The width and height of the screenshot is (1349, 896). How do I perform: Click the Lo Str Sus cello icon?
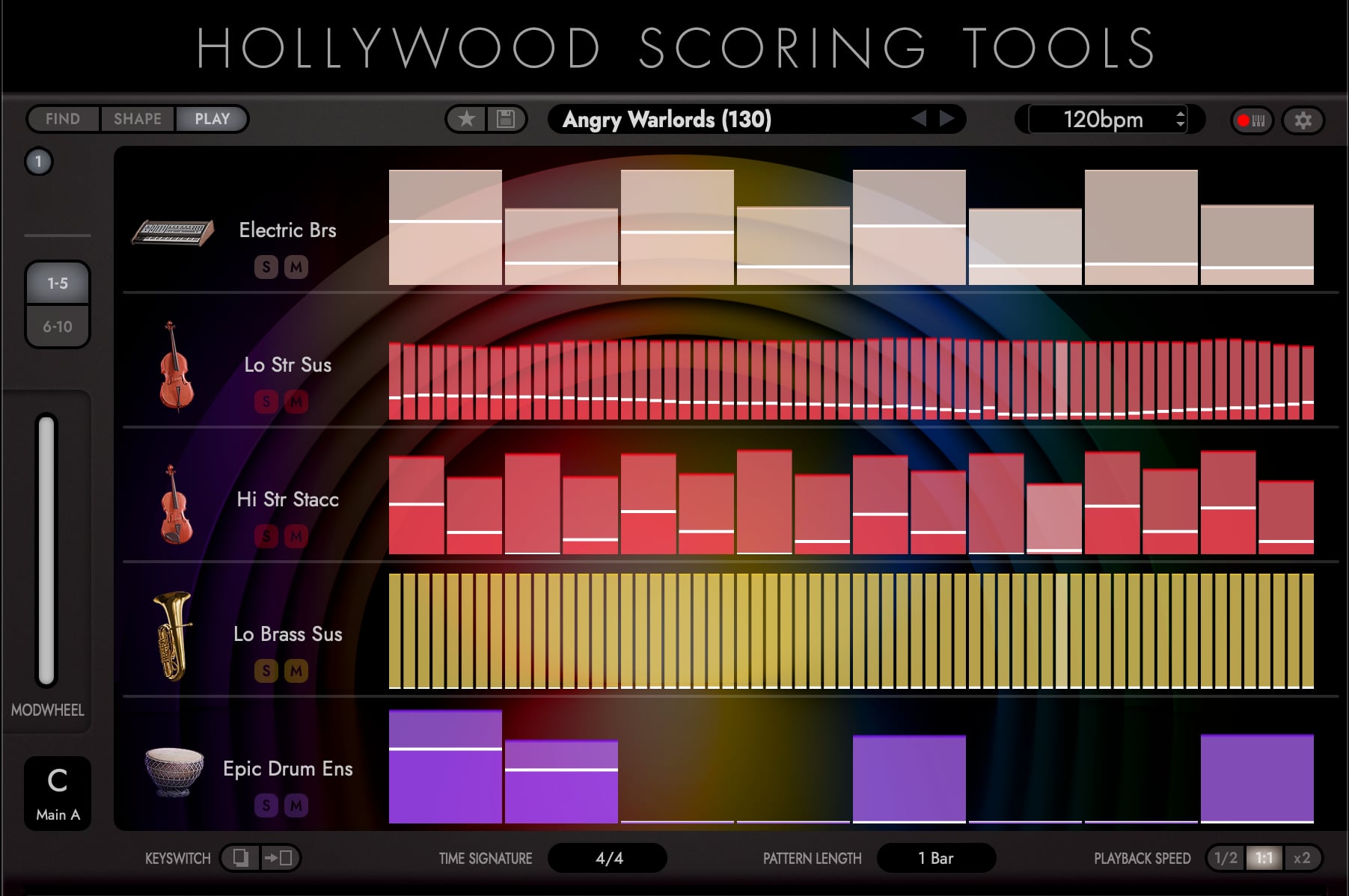click(176, 366)
